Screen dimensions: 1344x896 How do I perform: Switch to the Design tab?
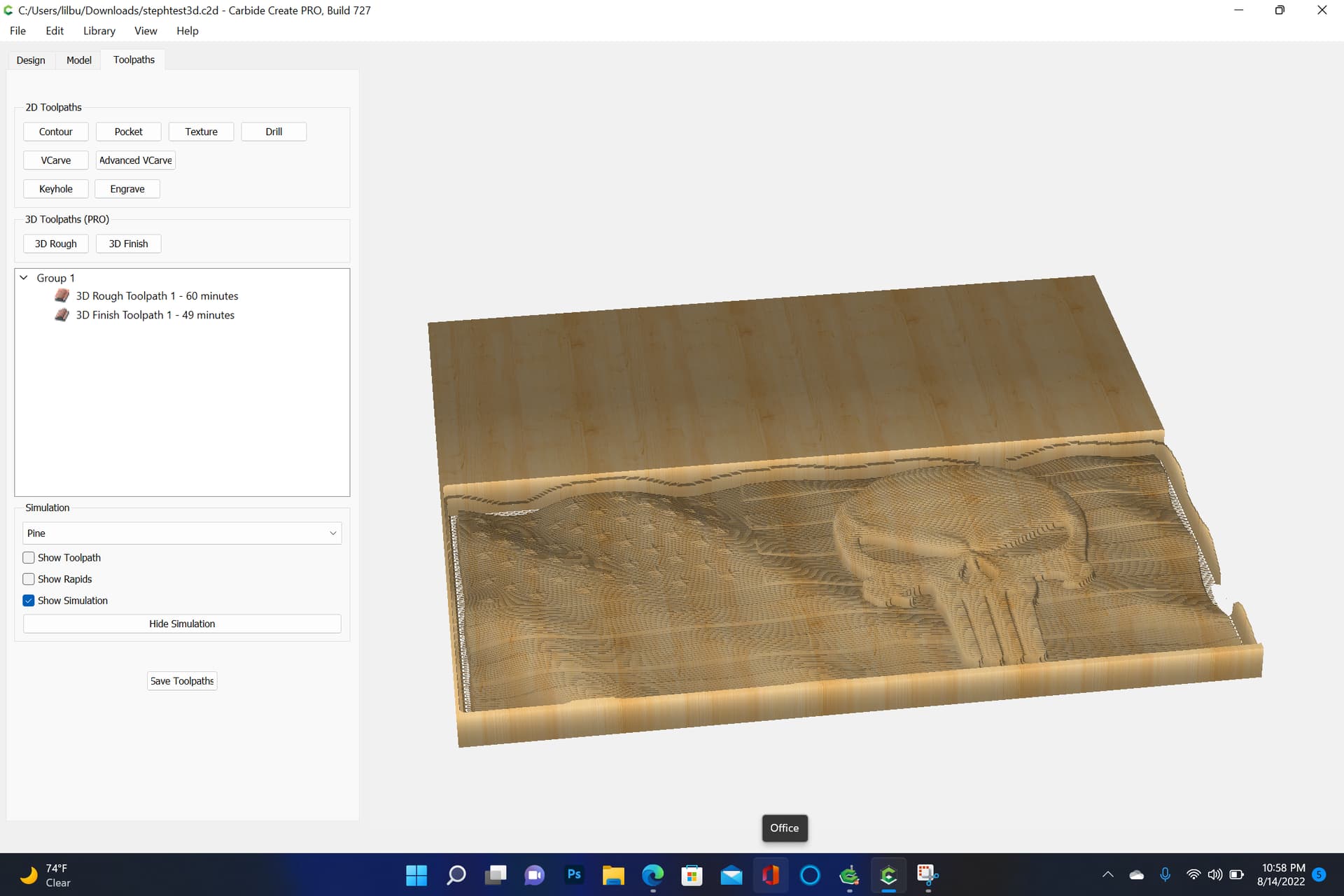pos(31,60)
